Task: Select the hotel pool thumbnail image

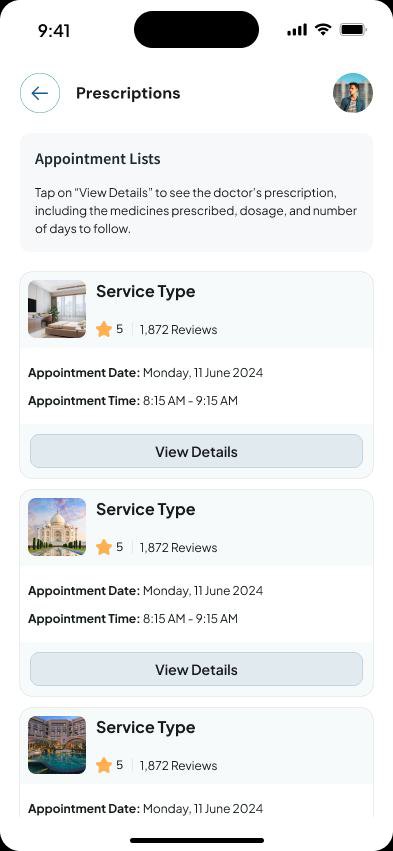Action: coord(57,745)
